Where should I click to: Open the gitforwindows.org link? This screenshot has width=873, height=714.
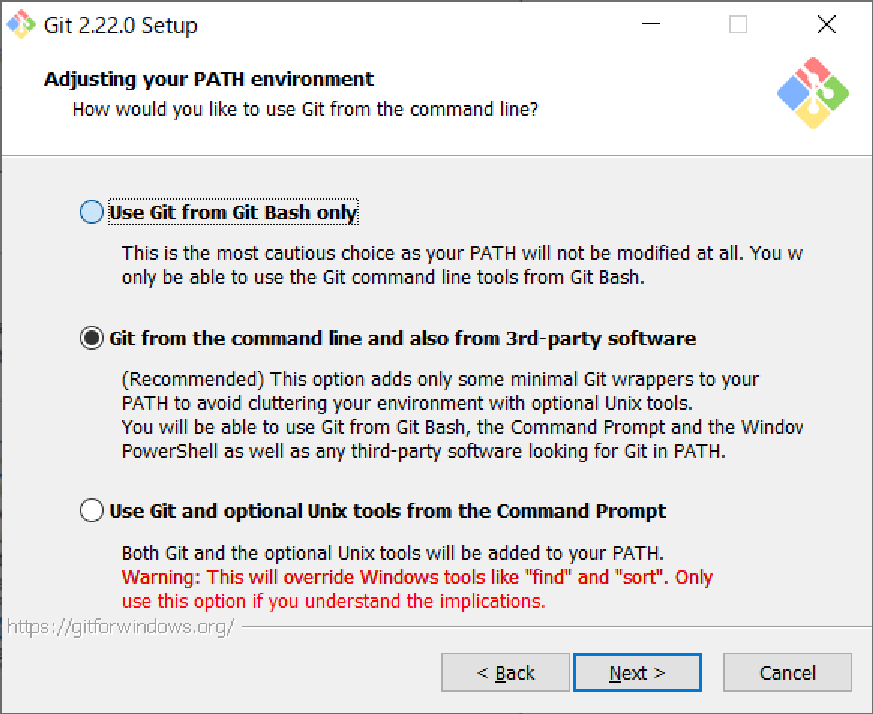coord(120,628)
